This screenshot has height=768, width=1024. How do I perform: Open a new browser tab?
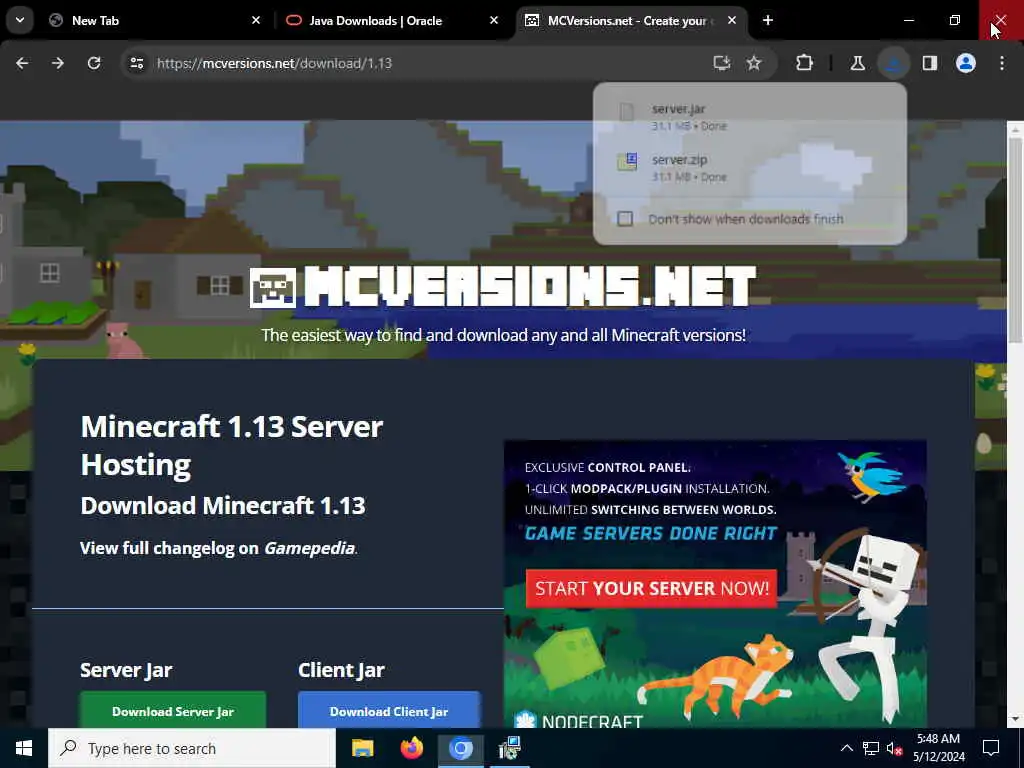pos(768,20)
